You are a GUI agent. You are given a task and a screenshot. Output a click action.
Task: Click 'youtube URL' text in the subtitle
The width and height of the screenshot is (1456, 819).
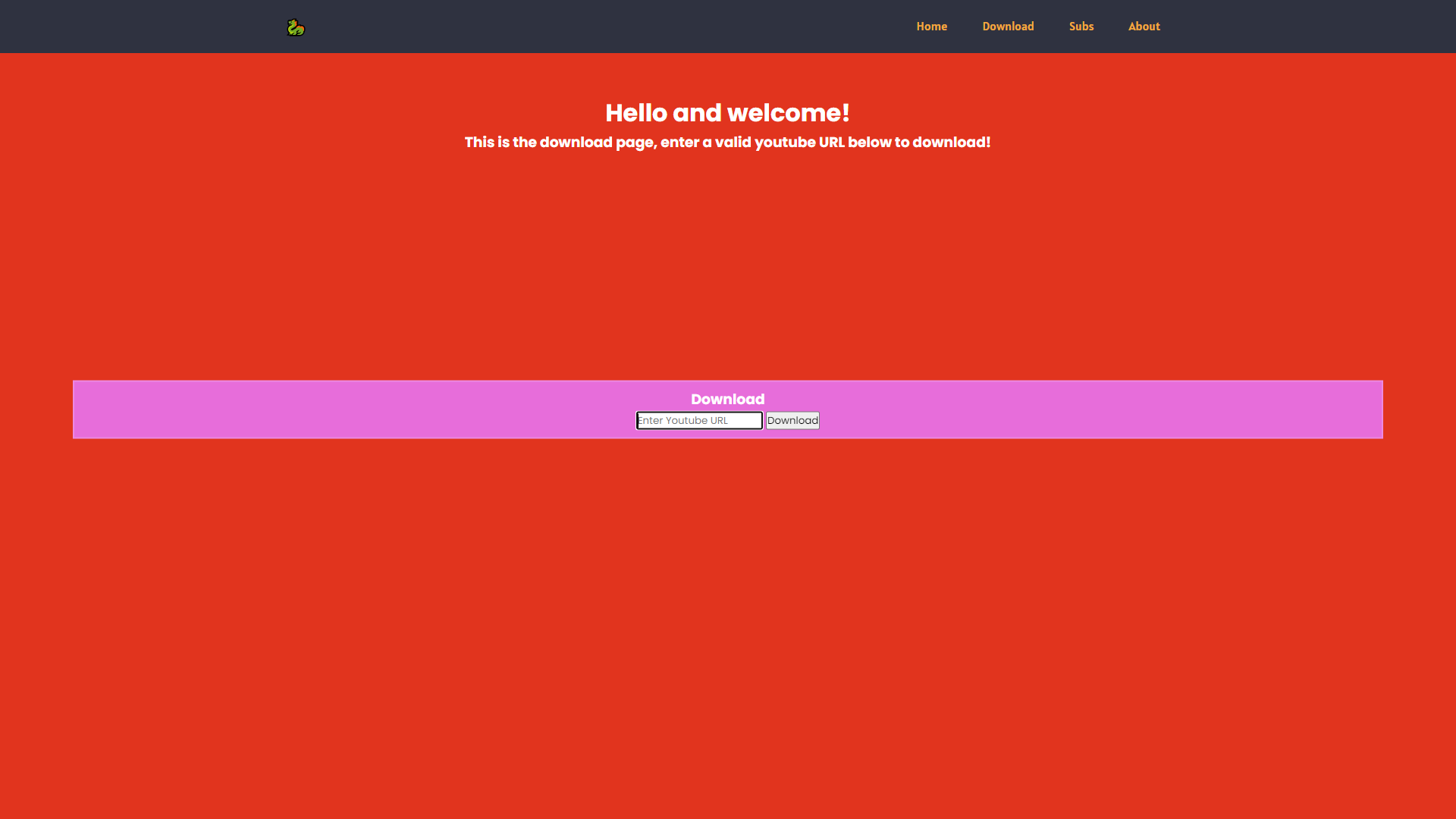[x=799, y=143]
